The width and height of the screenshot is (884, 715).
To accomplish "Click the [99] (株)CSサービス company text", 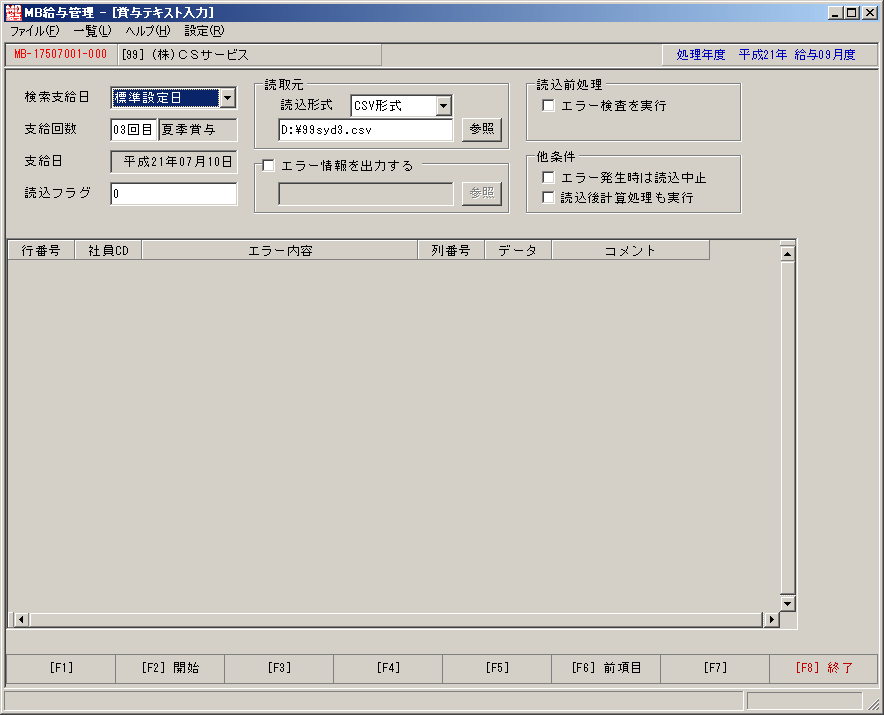I will point(185,55).
